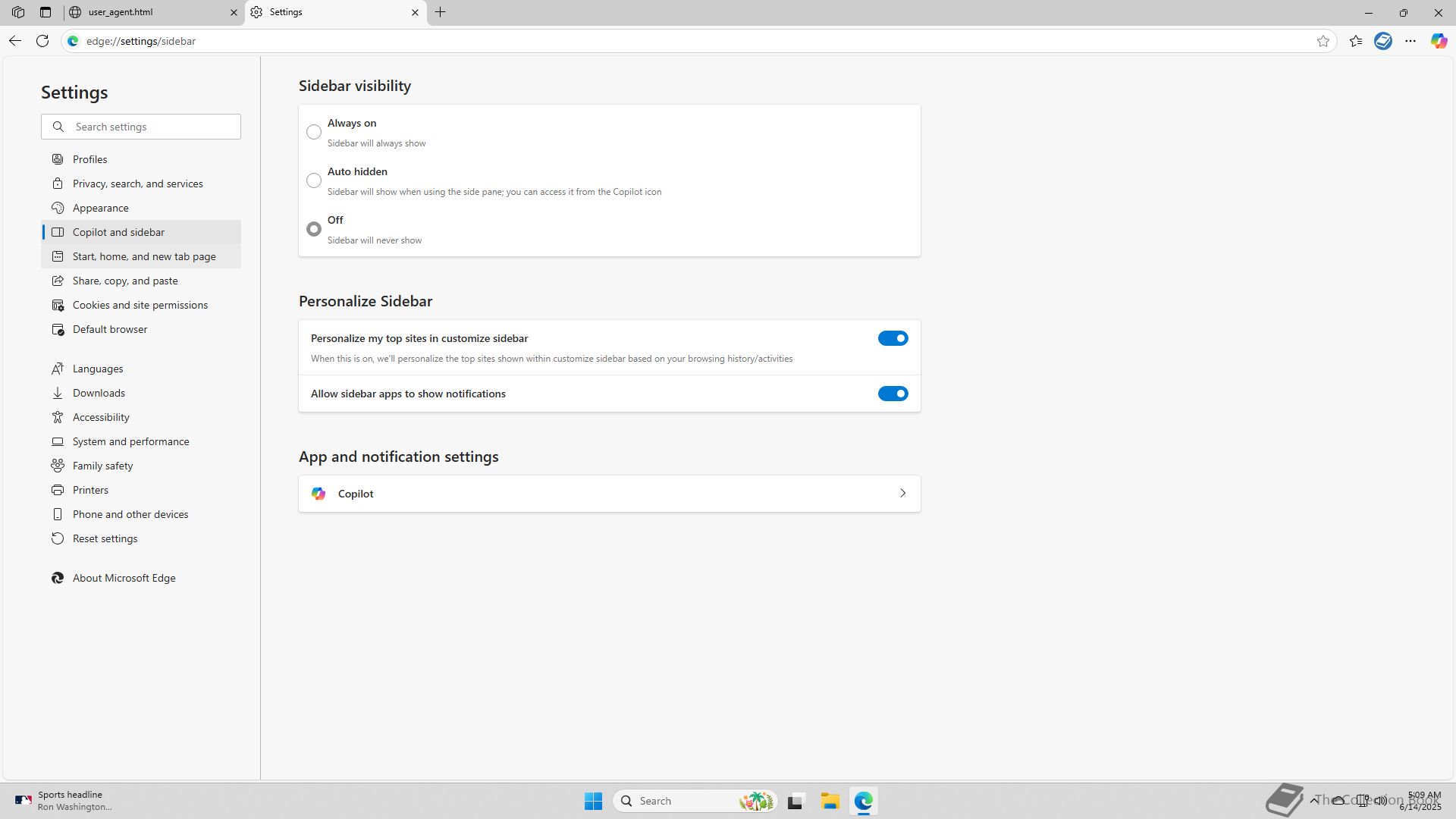Go to Privacy, search, and services
Image resolution: width=1456 pixels, height=819 pixels.
click(137, 184)
